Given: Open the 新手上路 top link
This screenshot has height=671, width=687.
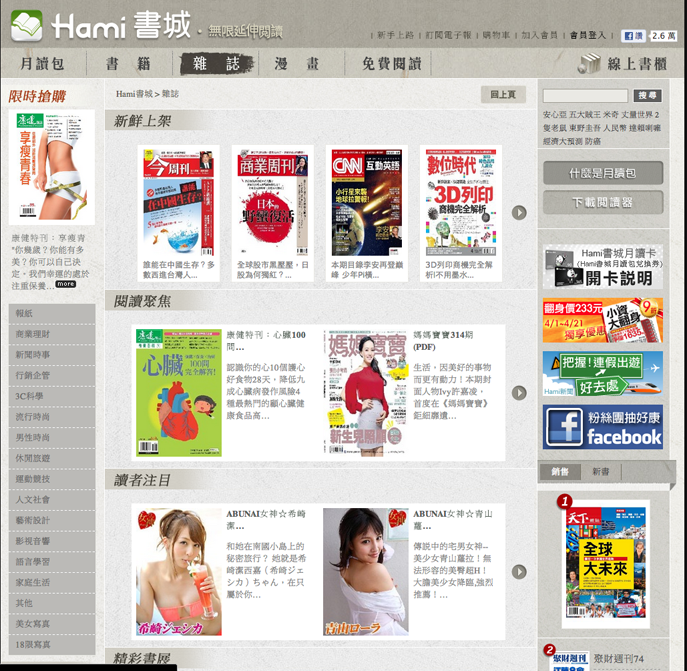Looking at the screenshot, I should tap(395, 35).
